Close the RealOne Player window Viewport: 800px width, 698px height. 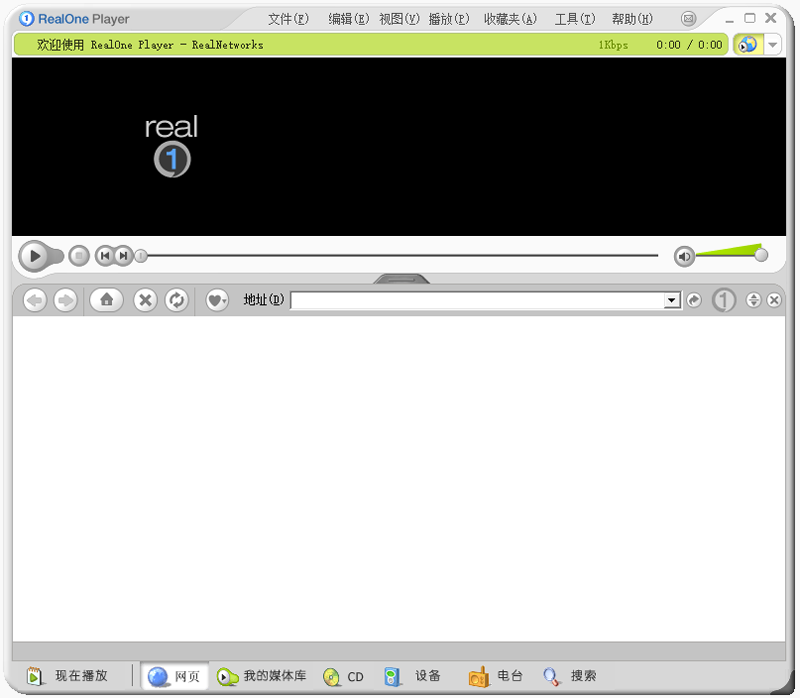pos(770,18)
